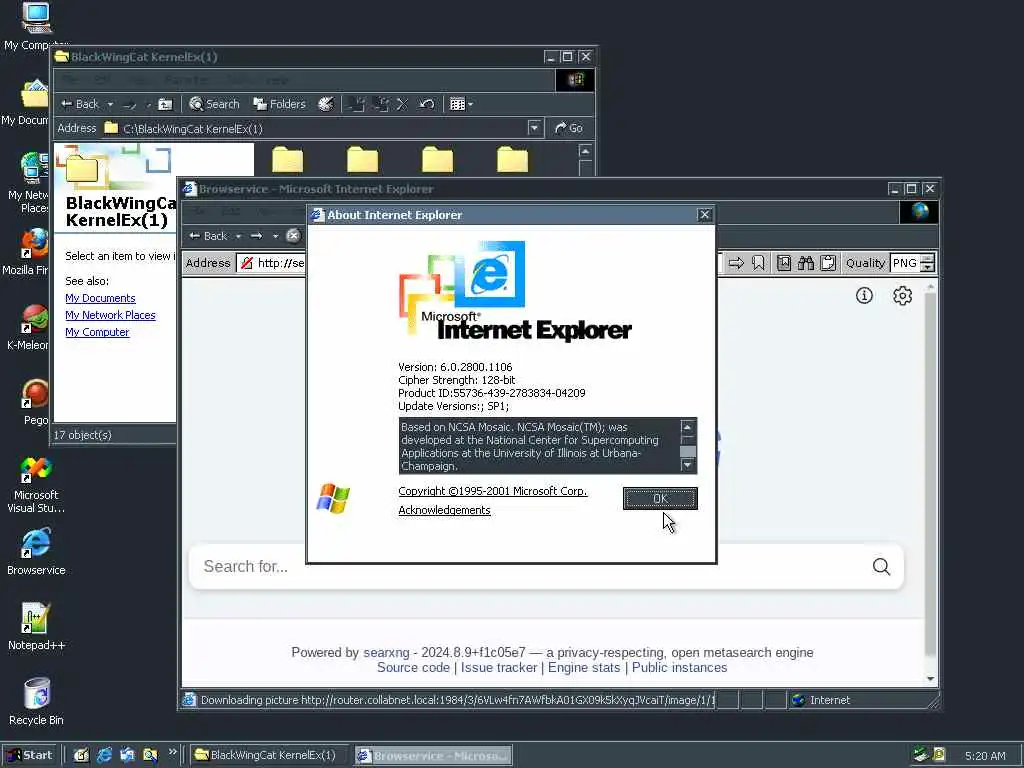
Task: Click the Browservice taskbar button
Action: (433, 756)
